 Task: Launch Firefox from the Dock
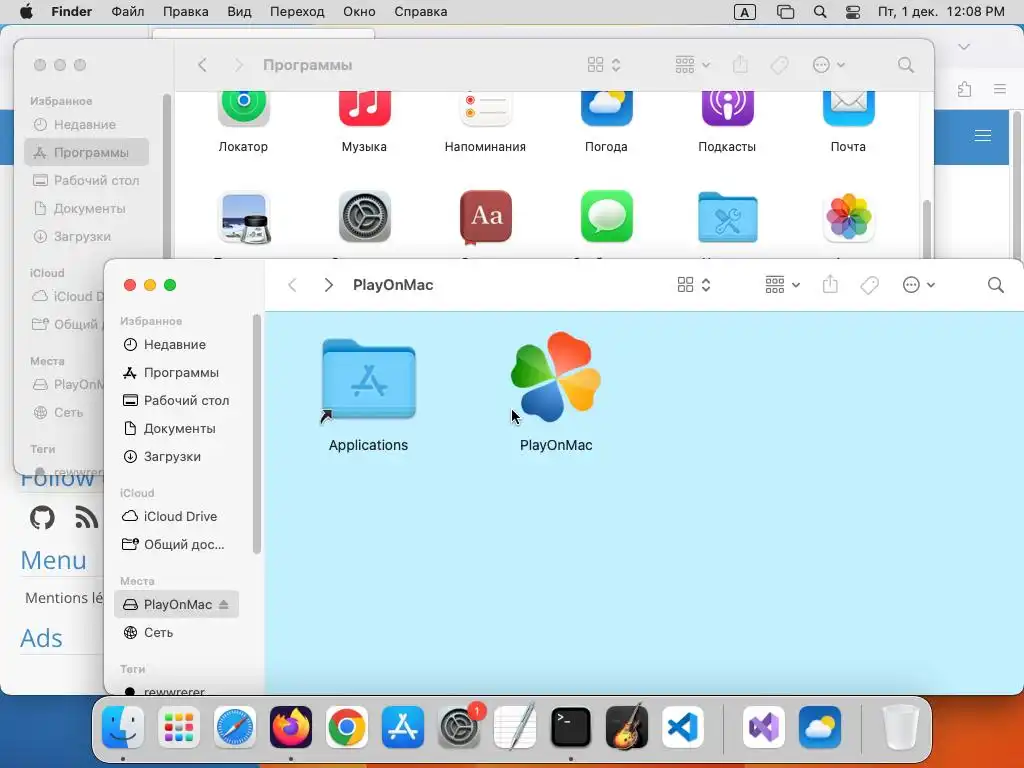pos(291,727)
